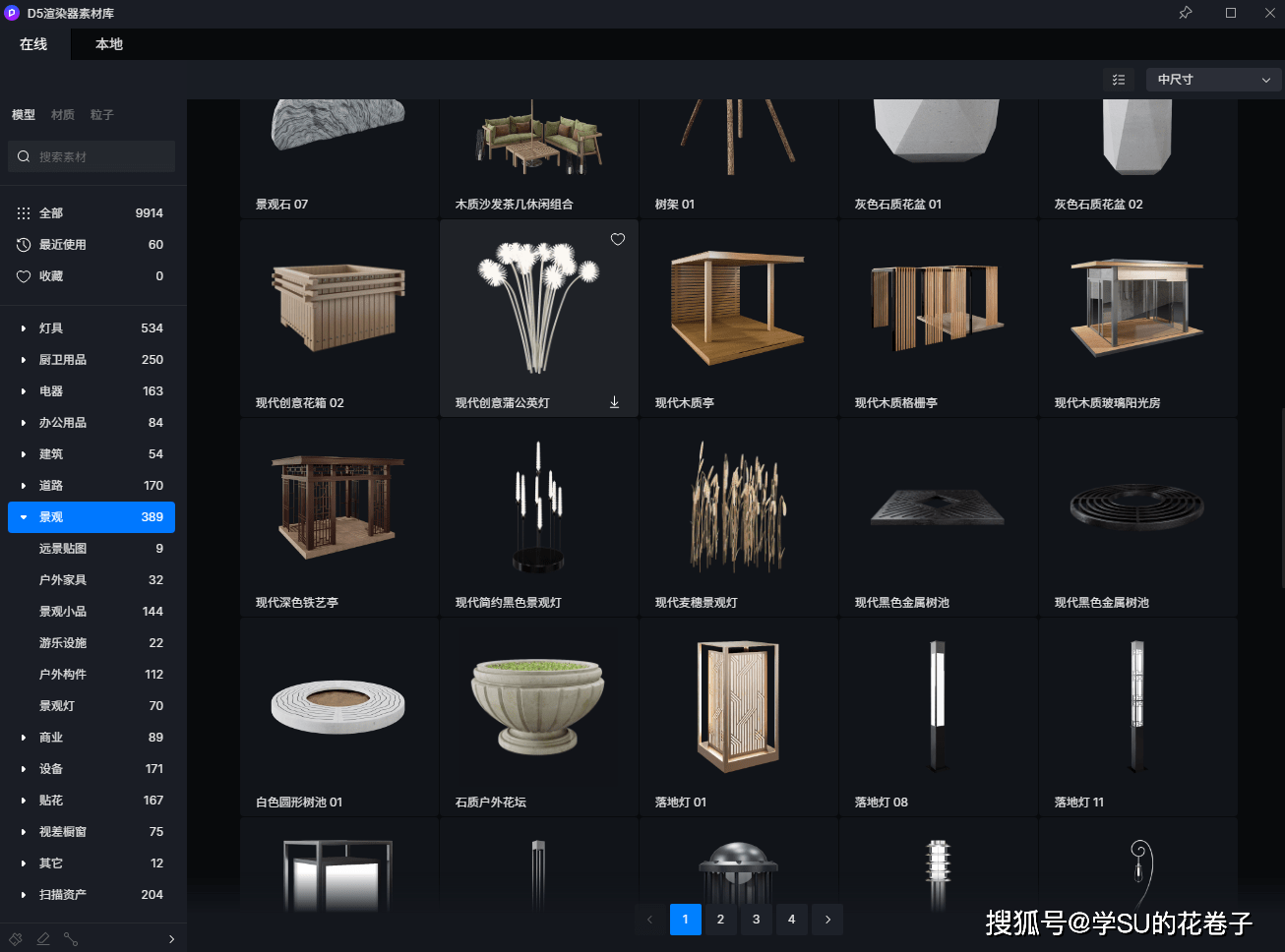The image size is (1285, 952).
Task: Collapse the 景观 category arrow
Action: (24, 517)
